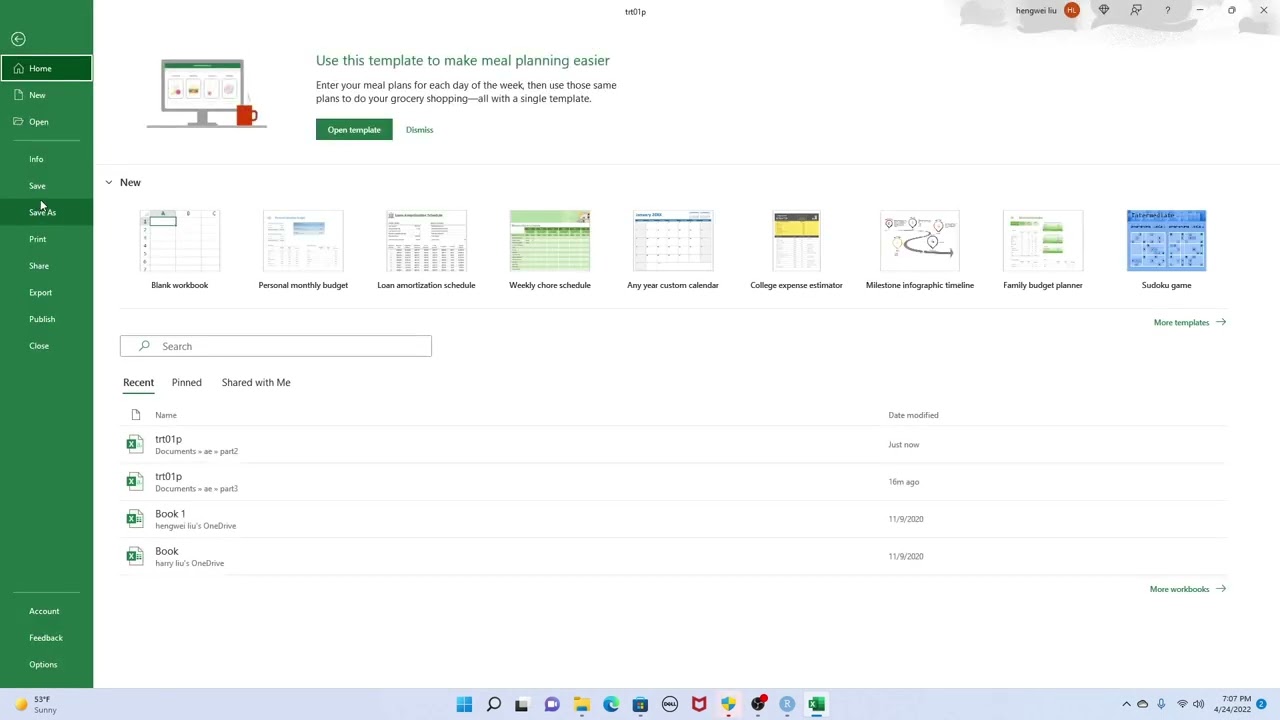
Task: Choose Save As in the sidebar
Action: coord(42,212)
